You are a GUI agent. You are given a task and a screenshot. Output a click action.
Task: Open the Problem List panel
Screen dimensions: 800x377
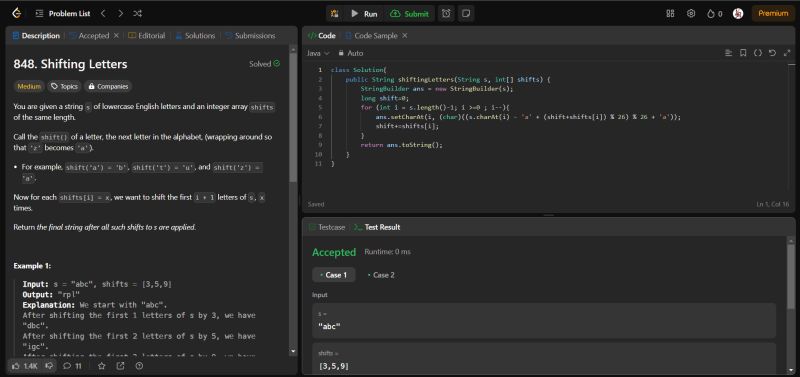(63, 14)
